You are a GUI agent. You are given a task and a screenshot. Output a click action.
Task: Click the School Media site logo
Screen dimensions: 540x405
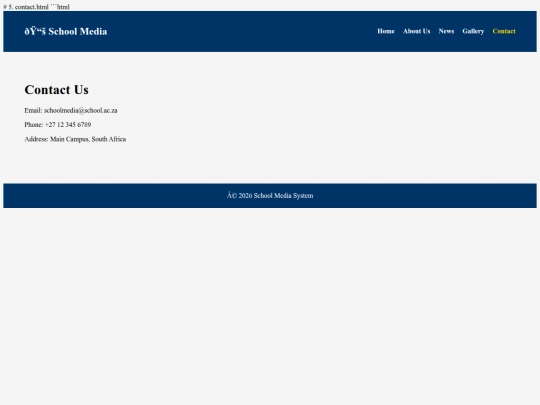pos(65,31)
